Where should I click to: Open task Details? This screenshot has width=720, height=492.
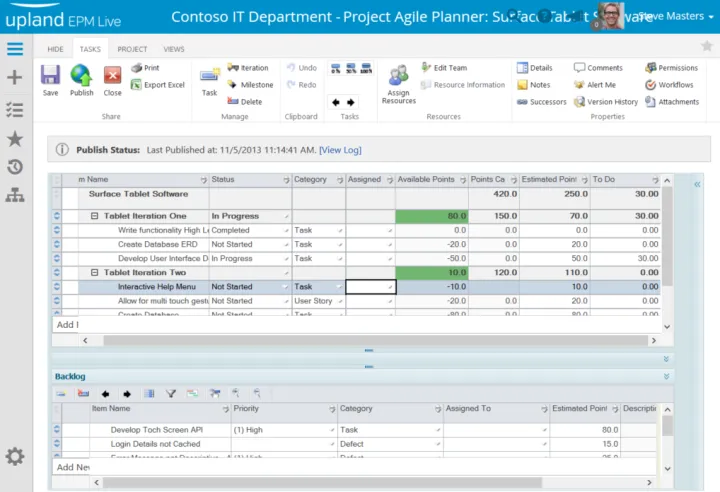click(534, 68)
